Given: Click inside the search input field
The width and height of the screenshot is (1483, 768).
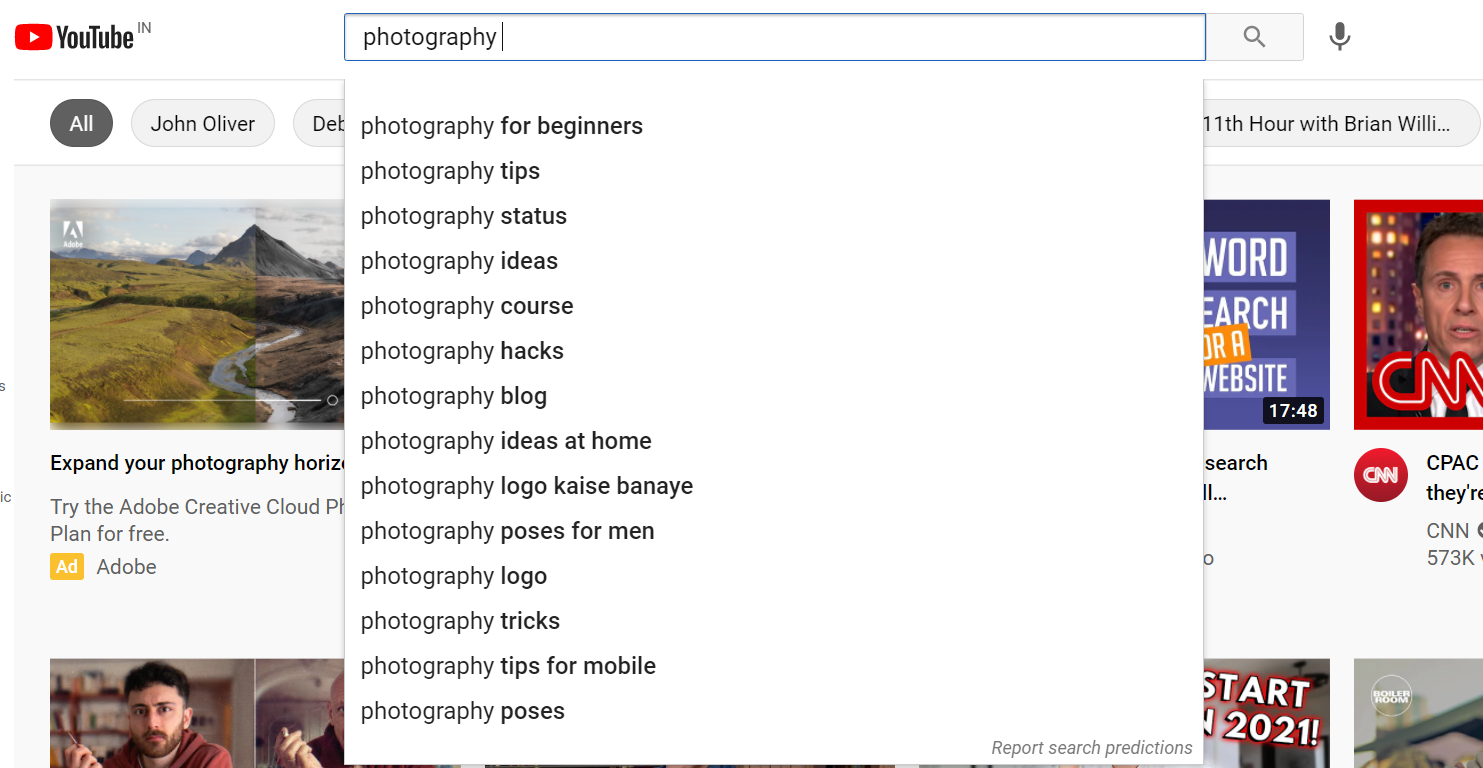Looking at the screenshot, I should (x=700, y=37).
